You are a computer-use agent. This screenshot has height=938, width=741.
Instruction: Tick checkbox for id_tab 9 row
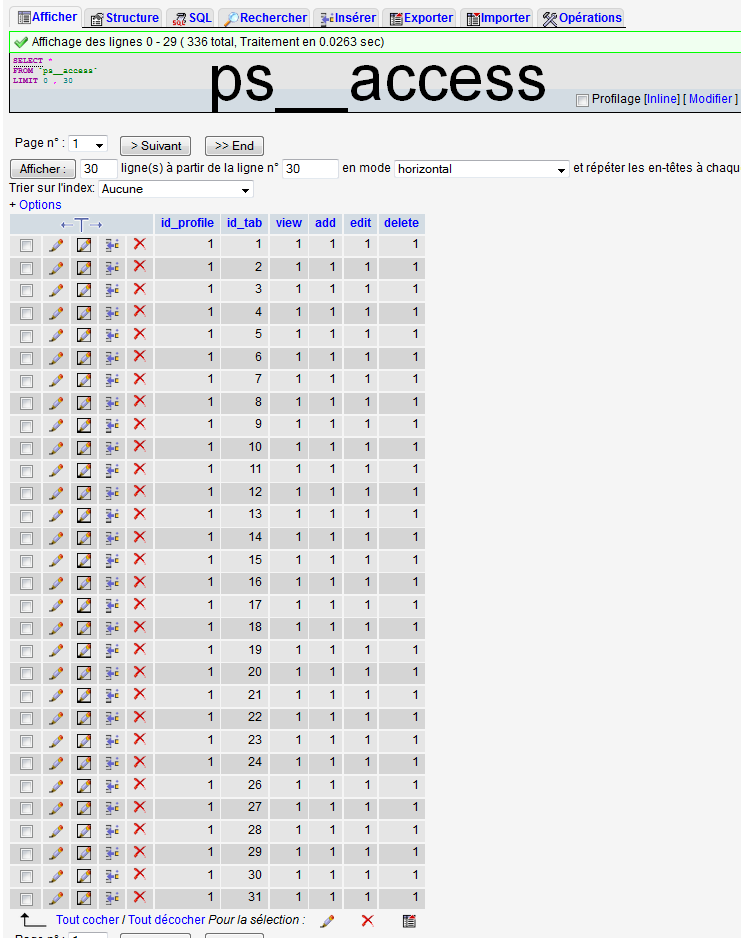26,425
